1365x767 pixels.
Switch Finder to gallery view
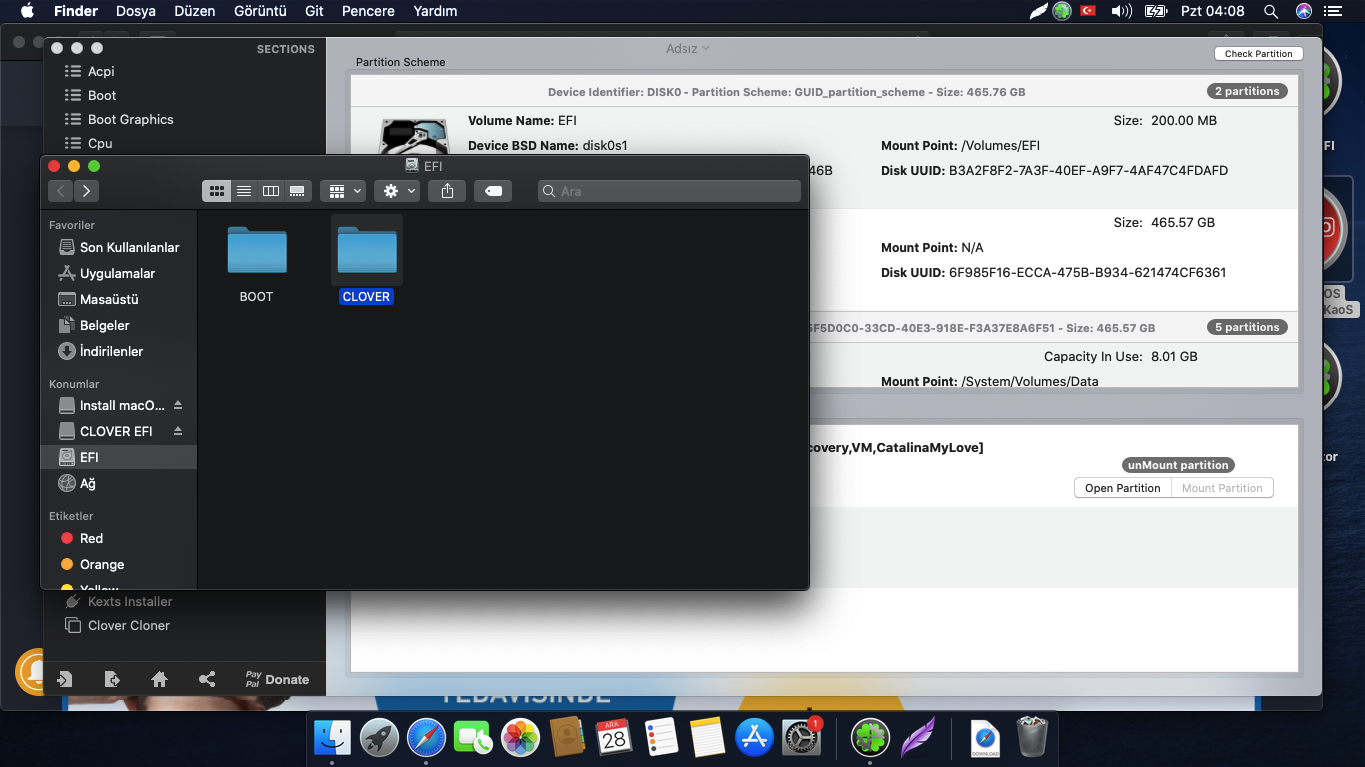tap(297, 191)
